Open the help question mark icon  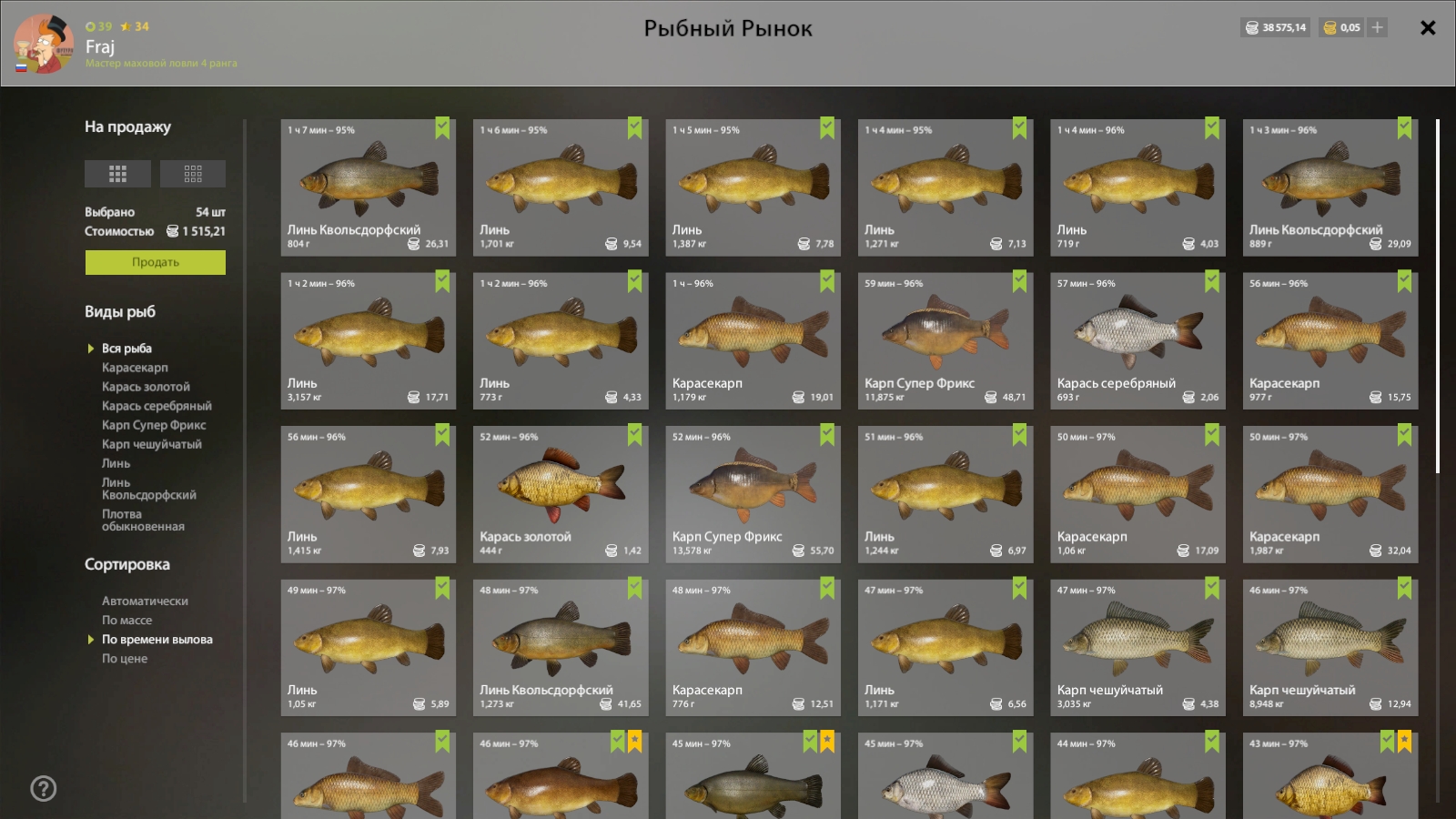point(44,788)
